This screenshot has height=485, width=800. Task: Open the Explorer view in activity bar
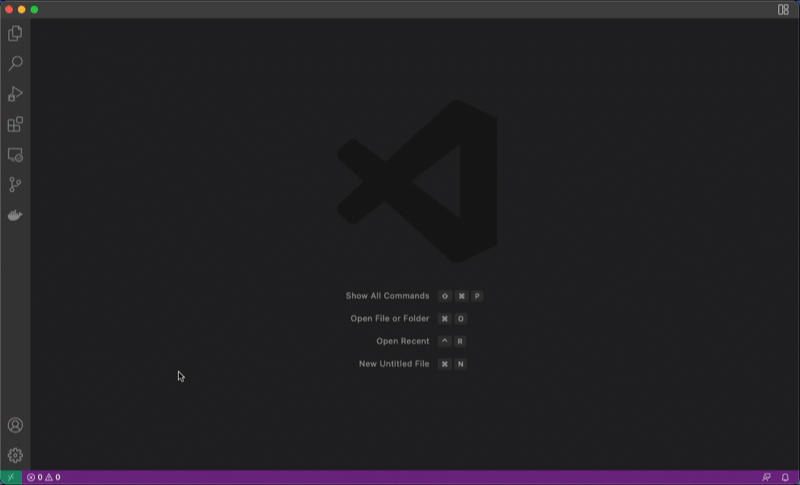pos(15,33)
